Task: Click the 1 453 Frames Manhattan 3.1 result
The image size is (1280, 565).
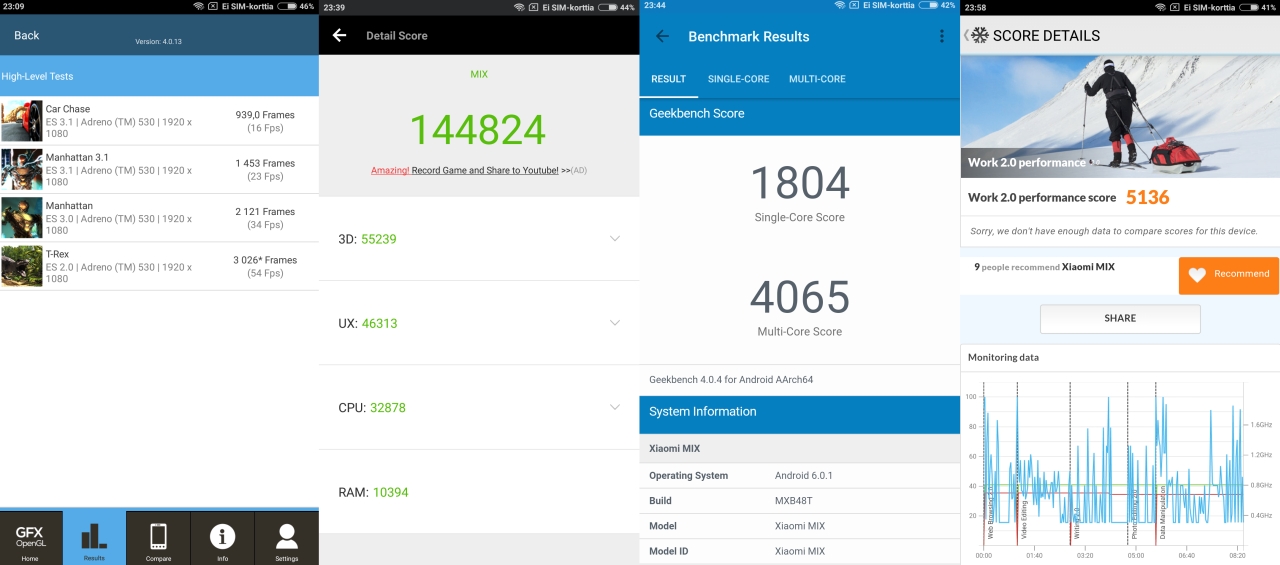Action: (265, 163)
